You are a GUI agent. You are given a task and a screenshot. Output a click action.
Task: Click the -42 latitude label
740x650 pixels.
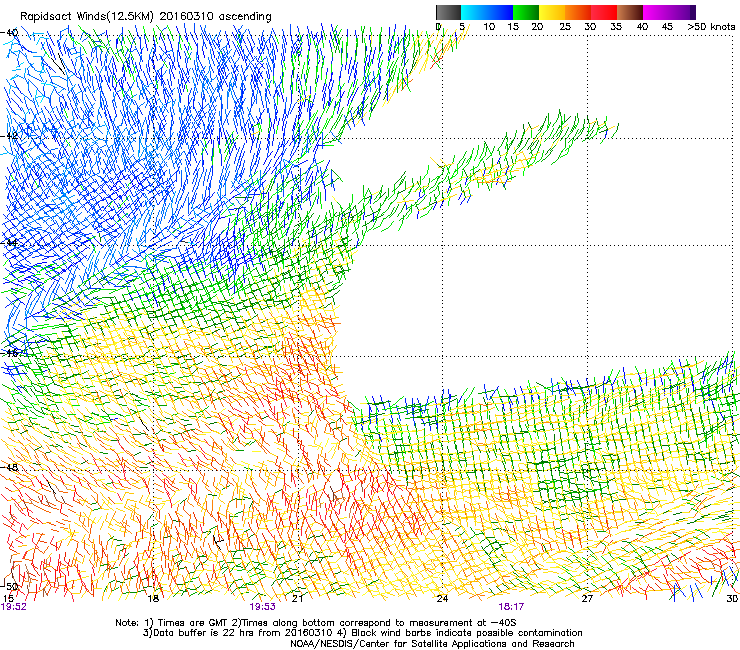pos(9,135)
